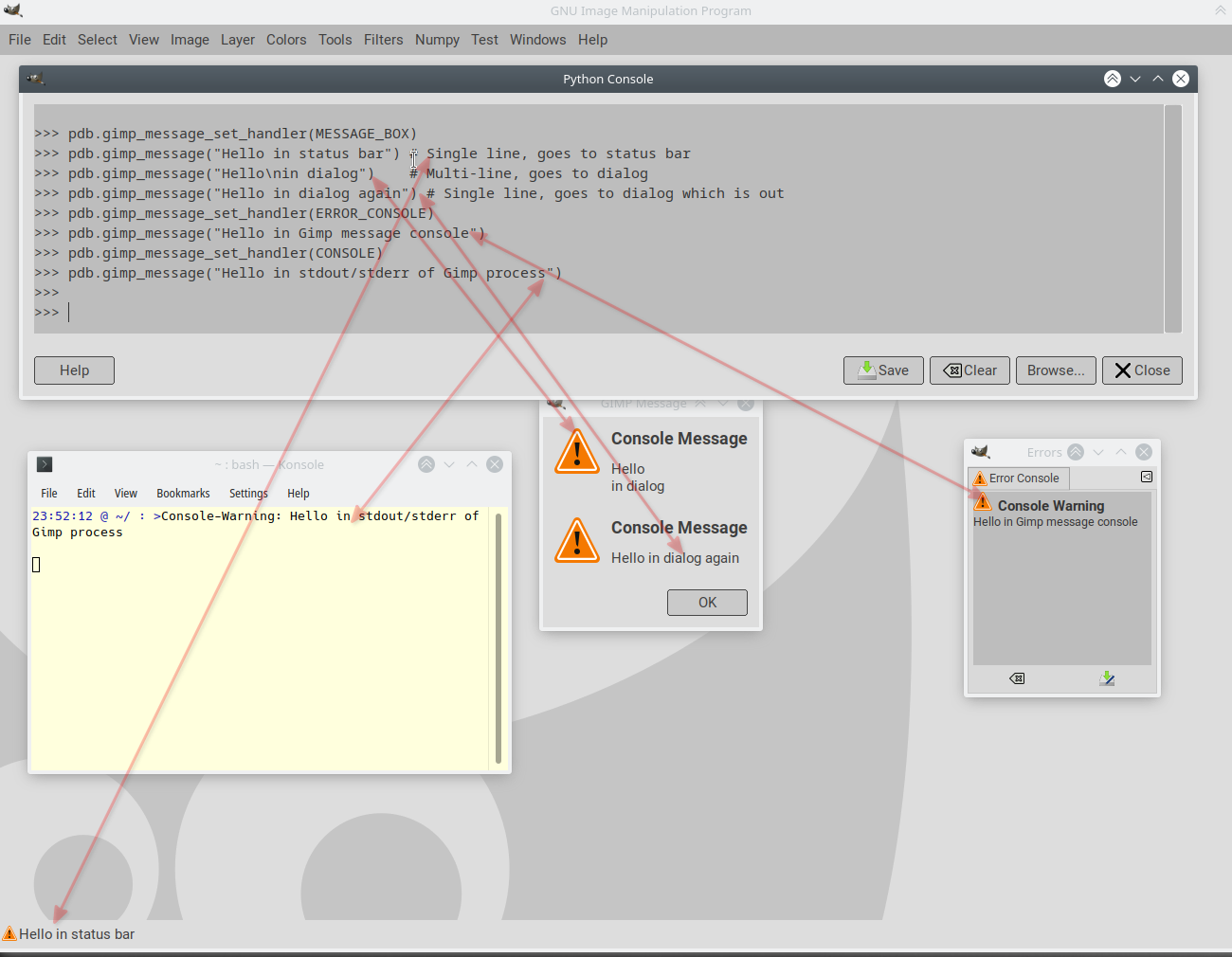Screen dimensions: 1232x957
Task: Click the Wilber icon in the GIMP main title bar
Action: [x=13, y=10]
